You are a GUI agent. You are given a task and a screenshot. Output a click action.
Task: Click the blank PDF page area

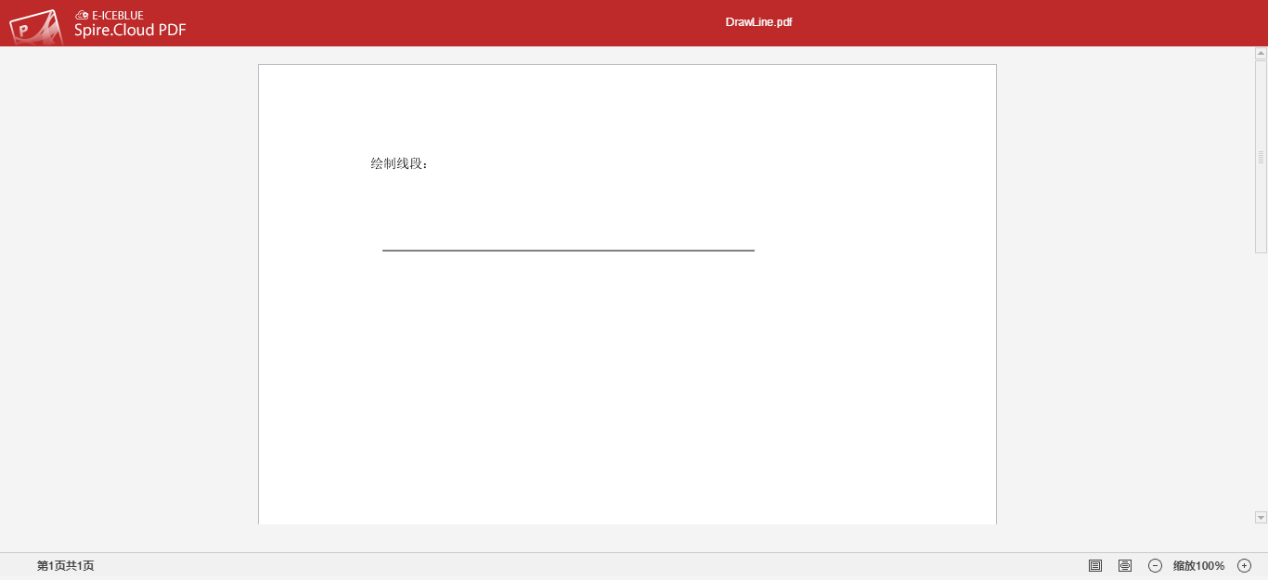627,400
